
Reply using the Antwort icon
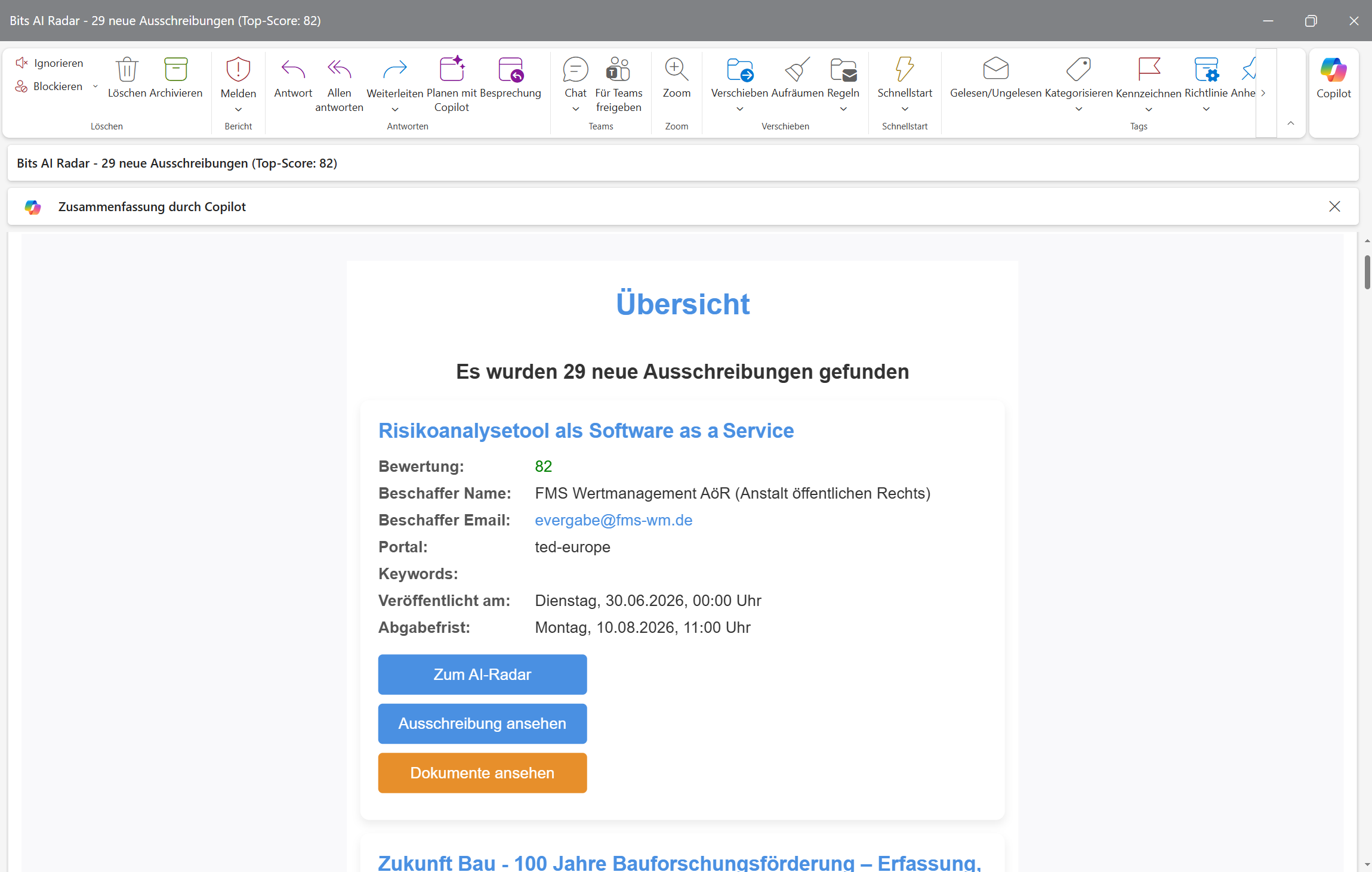293,70
